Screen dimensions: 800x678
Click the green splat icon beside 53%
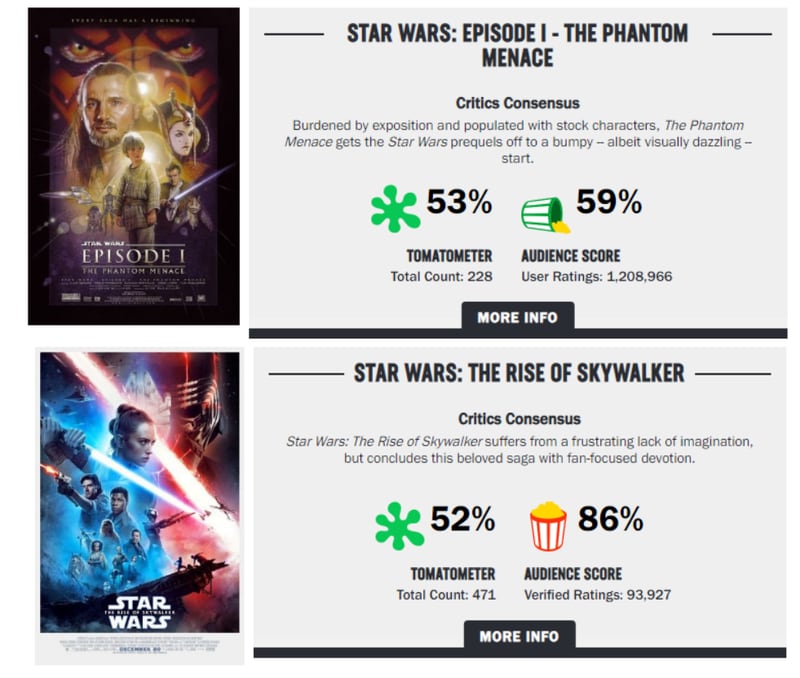(x=395, y=209)
